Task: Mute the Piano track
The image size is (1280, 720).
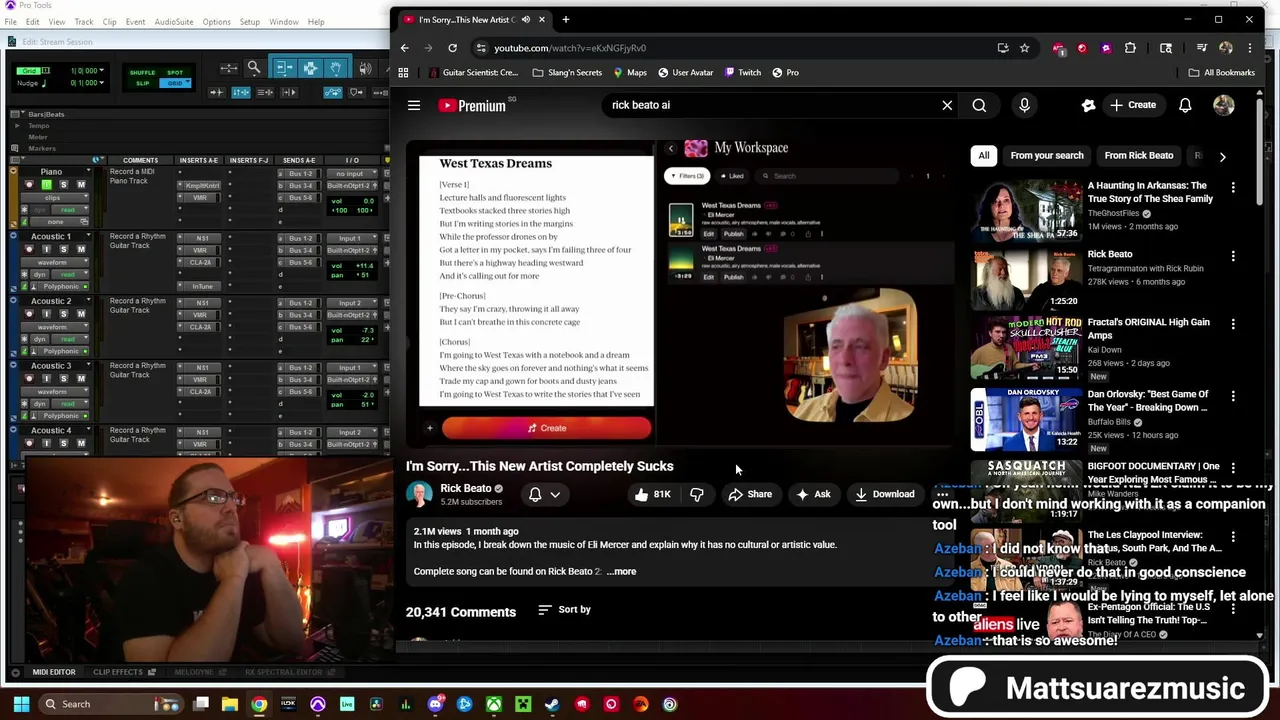Action: click(81, 184)
